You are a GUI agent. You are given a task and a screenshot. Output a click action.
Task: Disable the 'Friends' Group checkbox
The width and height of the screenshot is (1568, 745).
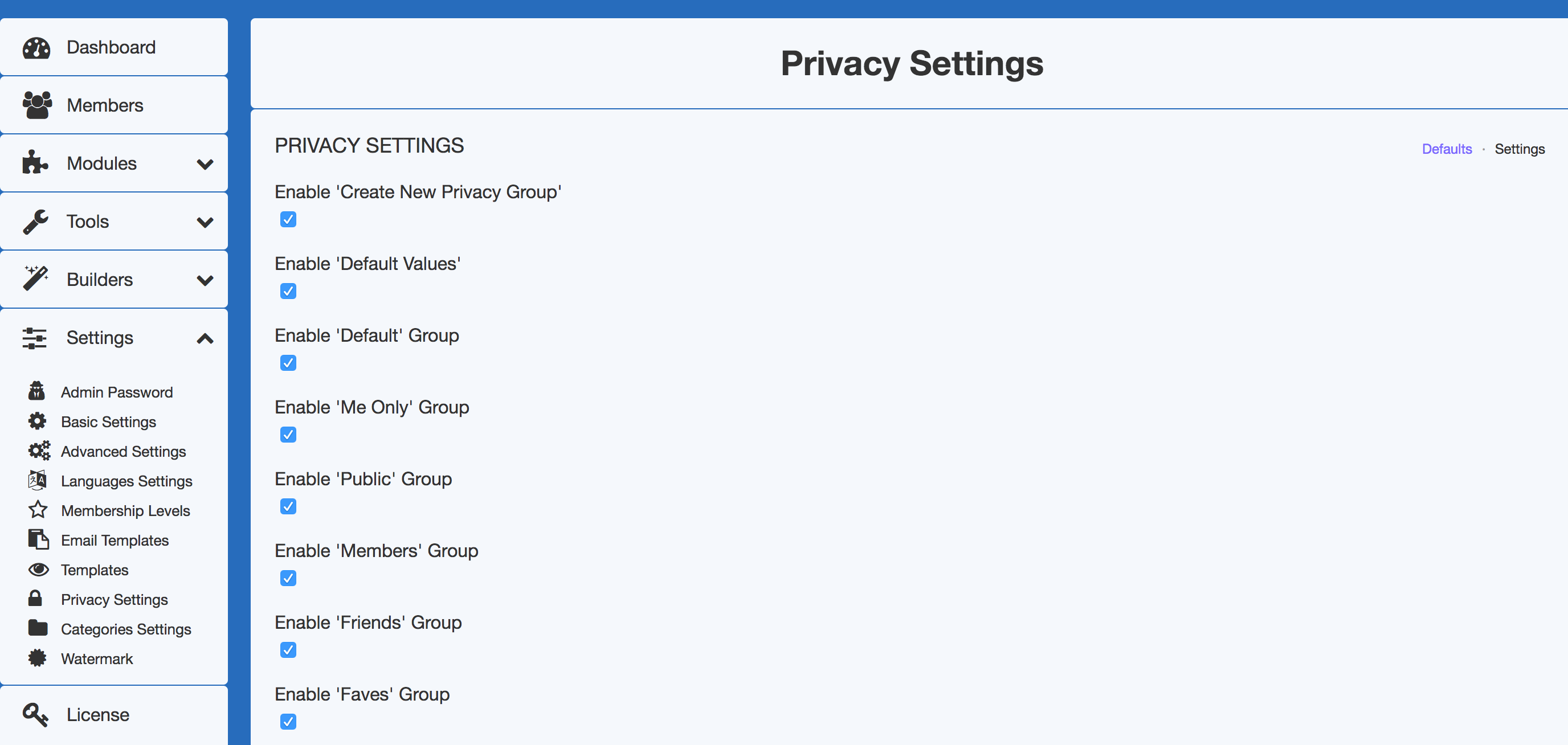point(288,650)
